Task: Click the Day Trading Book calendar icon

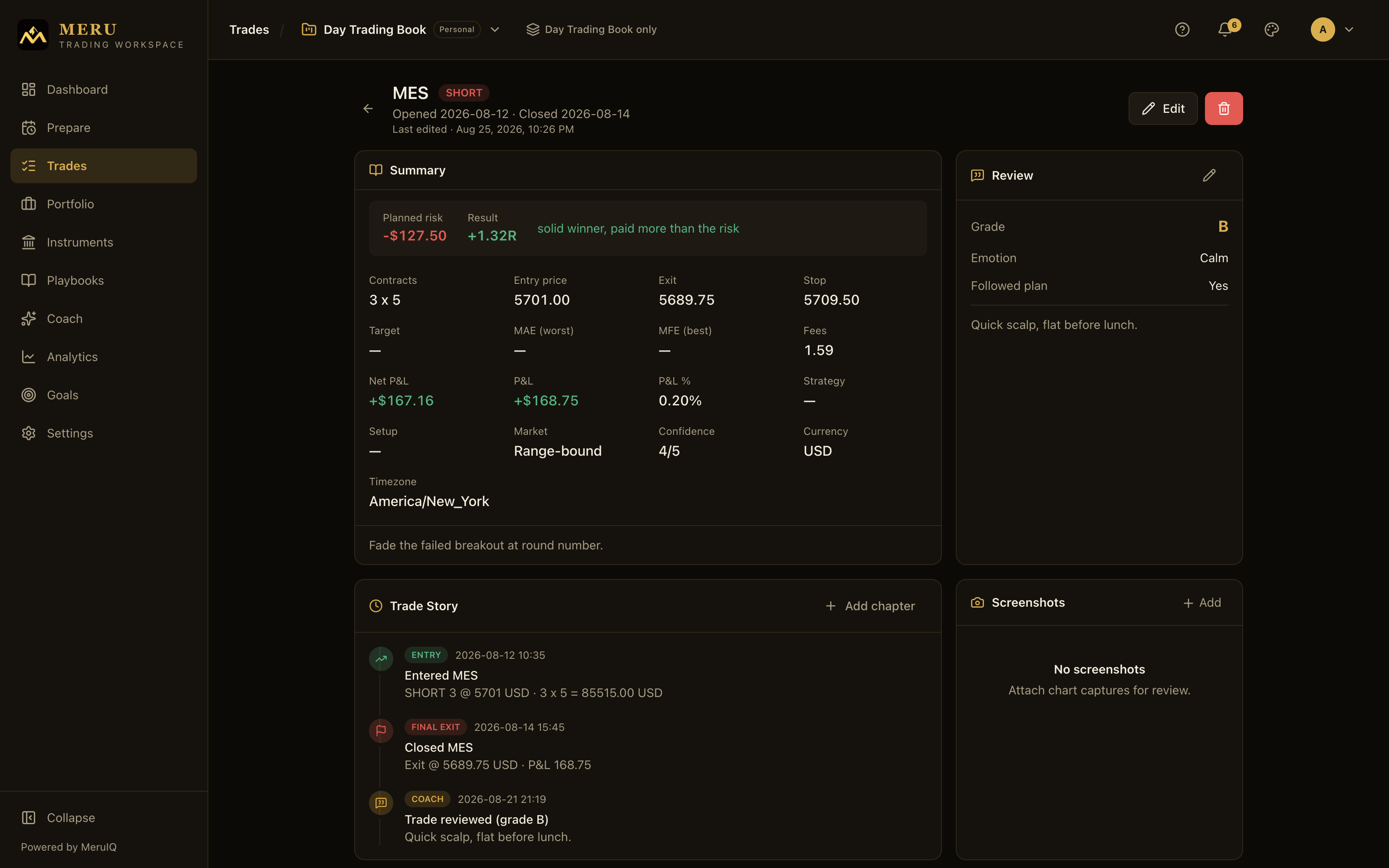Action: pos(309,29)
